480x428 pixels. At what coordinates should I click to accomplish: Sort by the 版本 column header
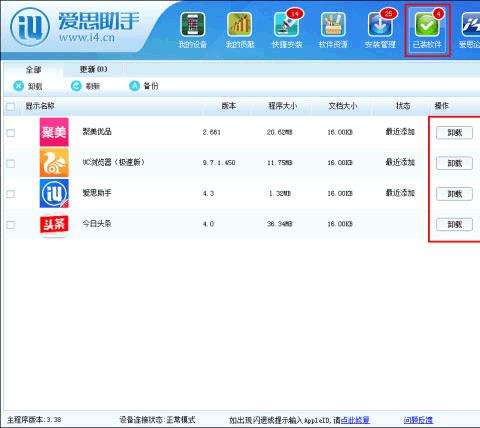click(229, 106)
